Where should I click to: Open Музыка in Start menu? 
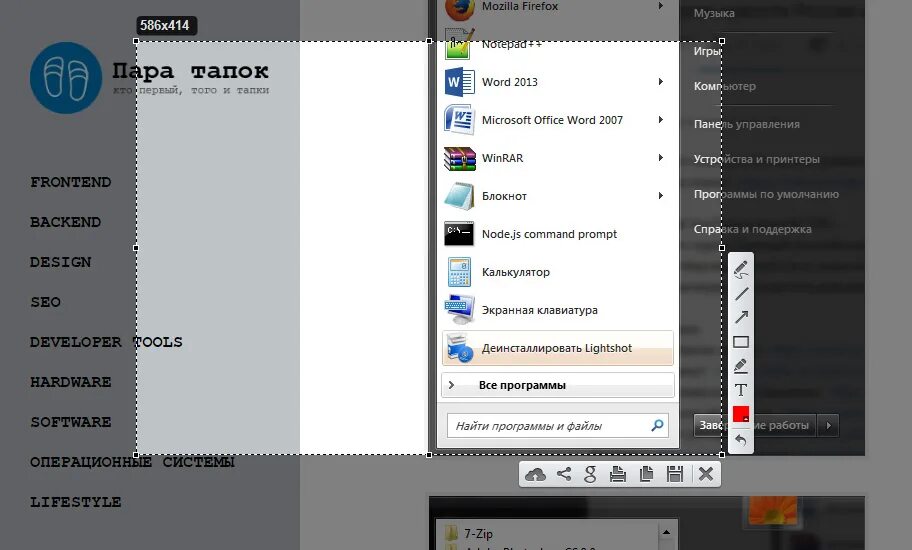click(x=714, y=13)
